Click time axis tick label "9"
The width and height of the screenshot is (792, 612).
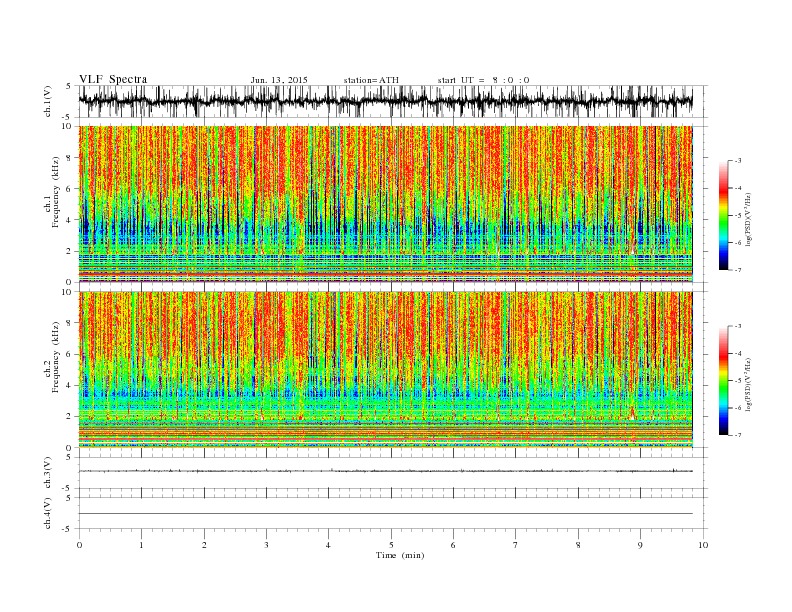(x=640, y=545)
